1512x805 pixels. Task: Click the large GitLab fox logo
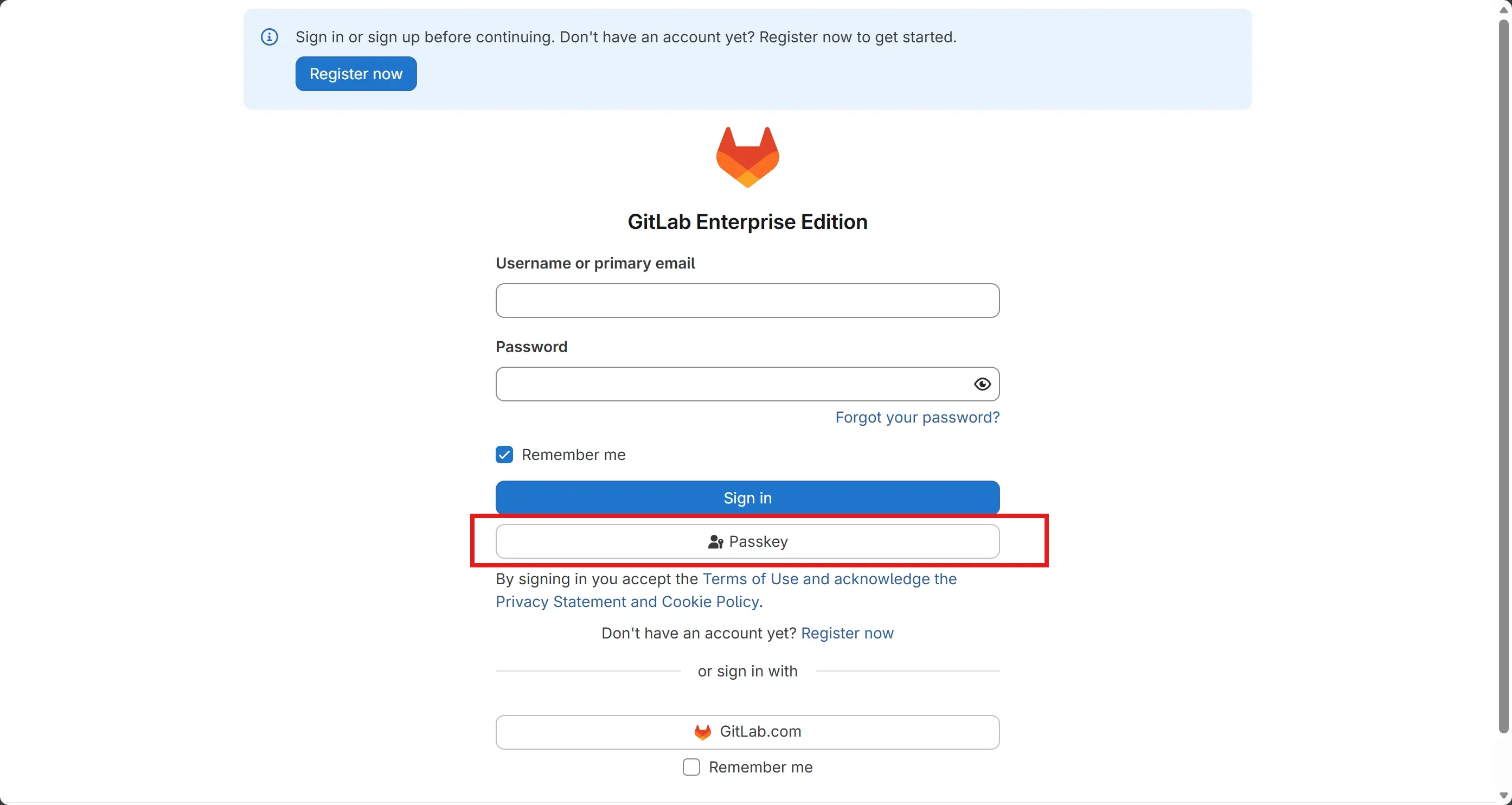[x=747, y=157]
